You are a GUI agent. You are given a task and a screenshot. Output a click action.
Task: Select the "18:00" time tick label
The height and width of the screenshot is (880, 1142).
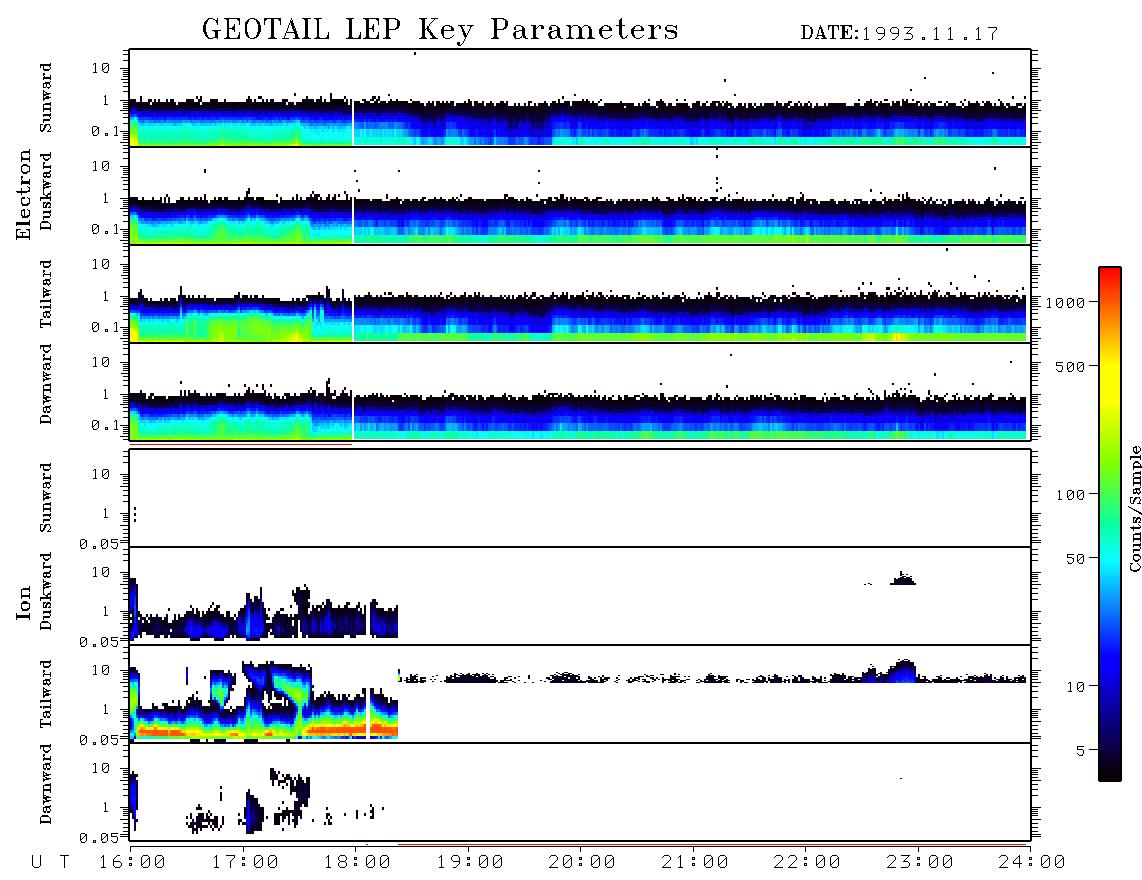pyautogui.click(x=358, y=863)
